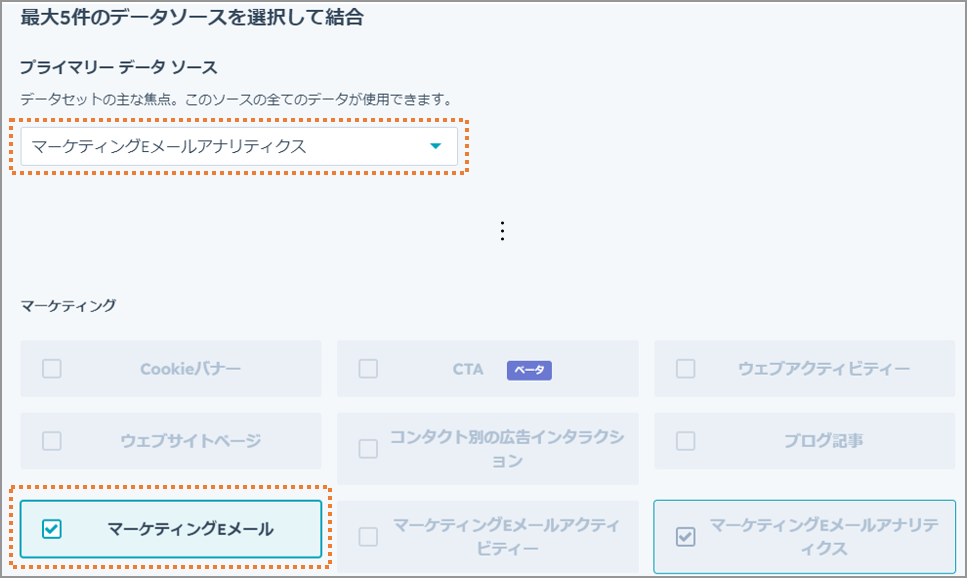
Task: Click the ベータ badge next to CTA
Action: (x=529, y=370)
